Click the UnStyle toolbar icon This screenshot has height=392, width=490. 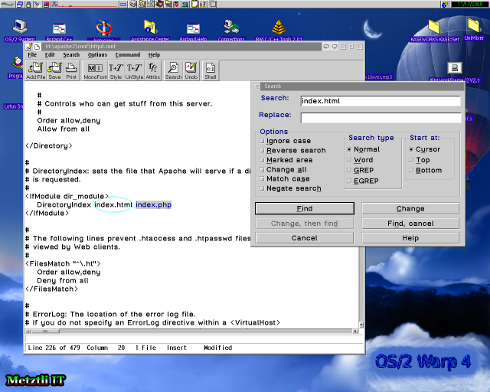(x=134, y=70)
